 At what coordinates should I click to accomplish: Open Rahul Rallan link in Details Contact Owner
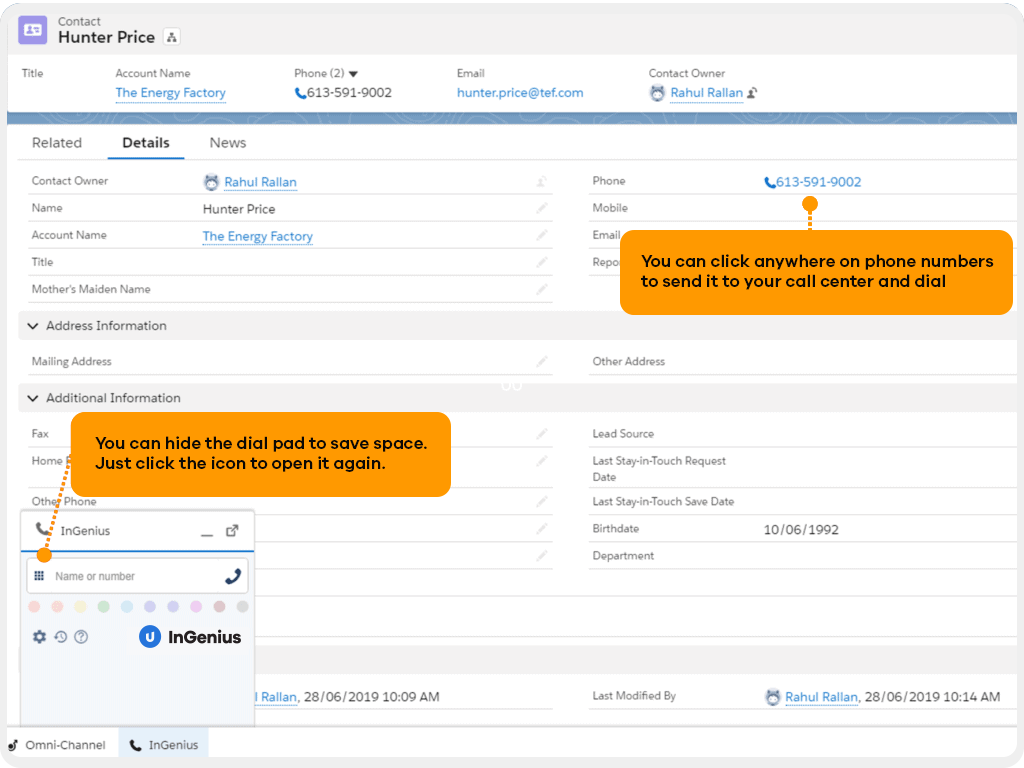[261, 182]
